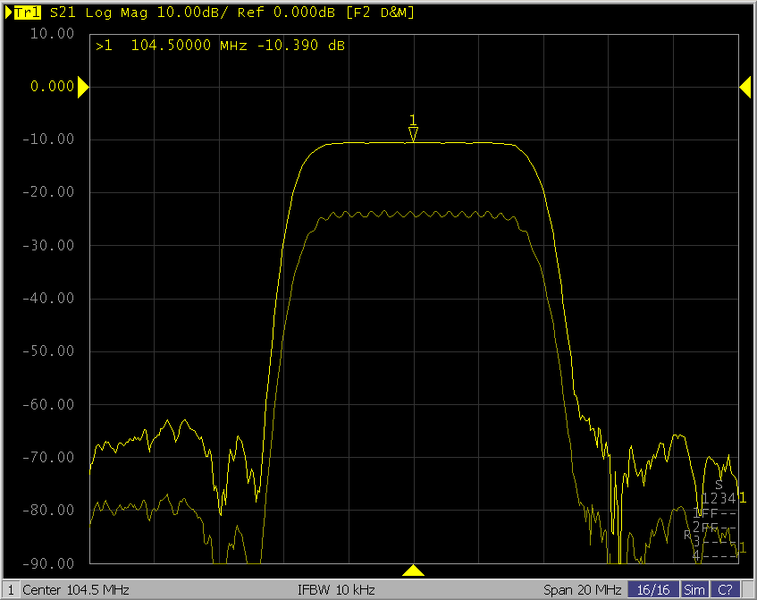The image size is (757, 600).
Task: Click the Span 20 MHz field
Action: (583, 590)
